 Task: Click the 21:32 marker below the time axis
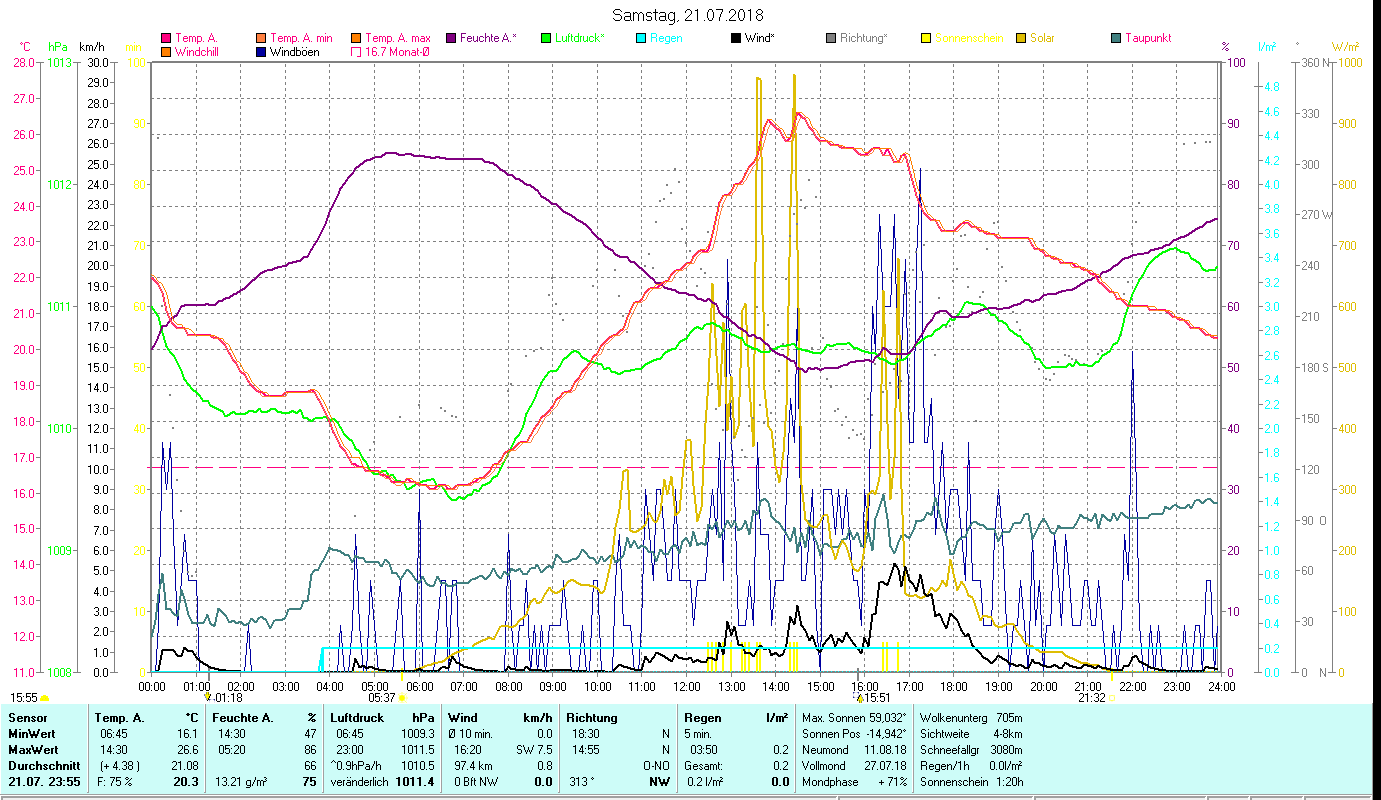pyautogui.click(x=1091, y=698)
